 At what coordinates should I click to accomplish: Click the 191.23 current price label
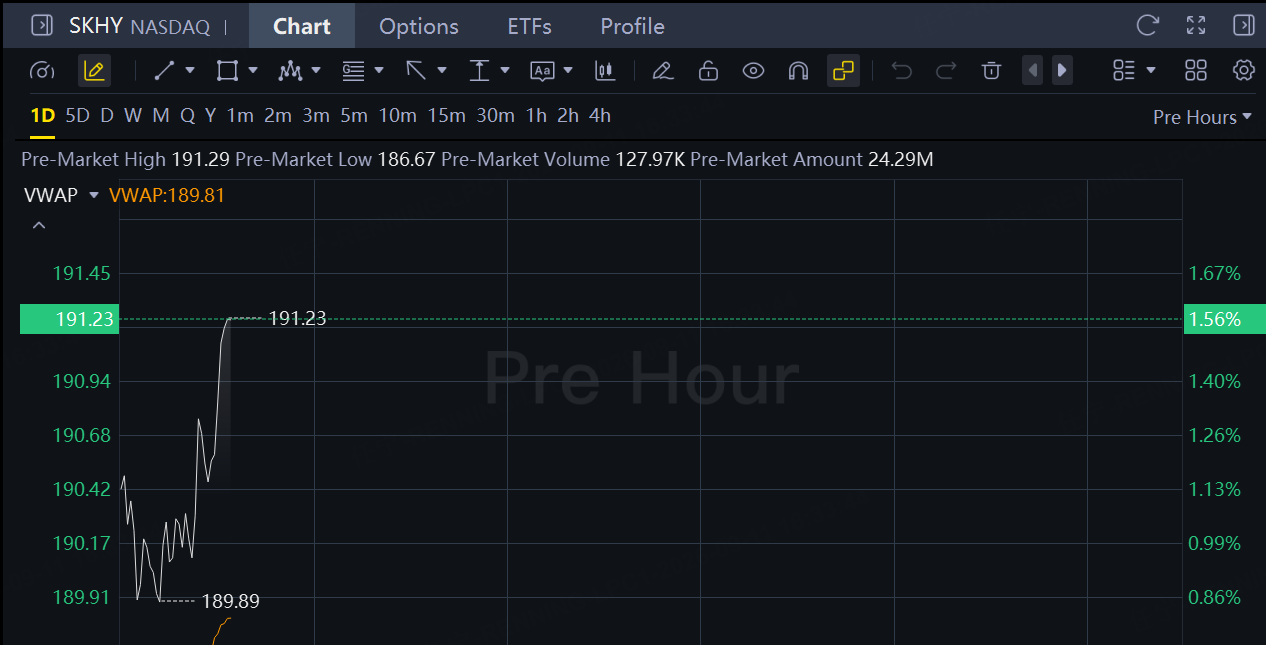click(69, 319)
